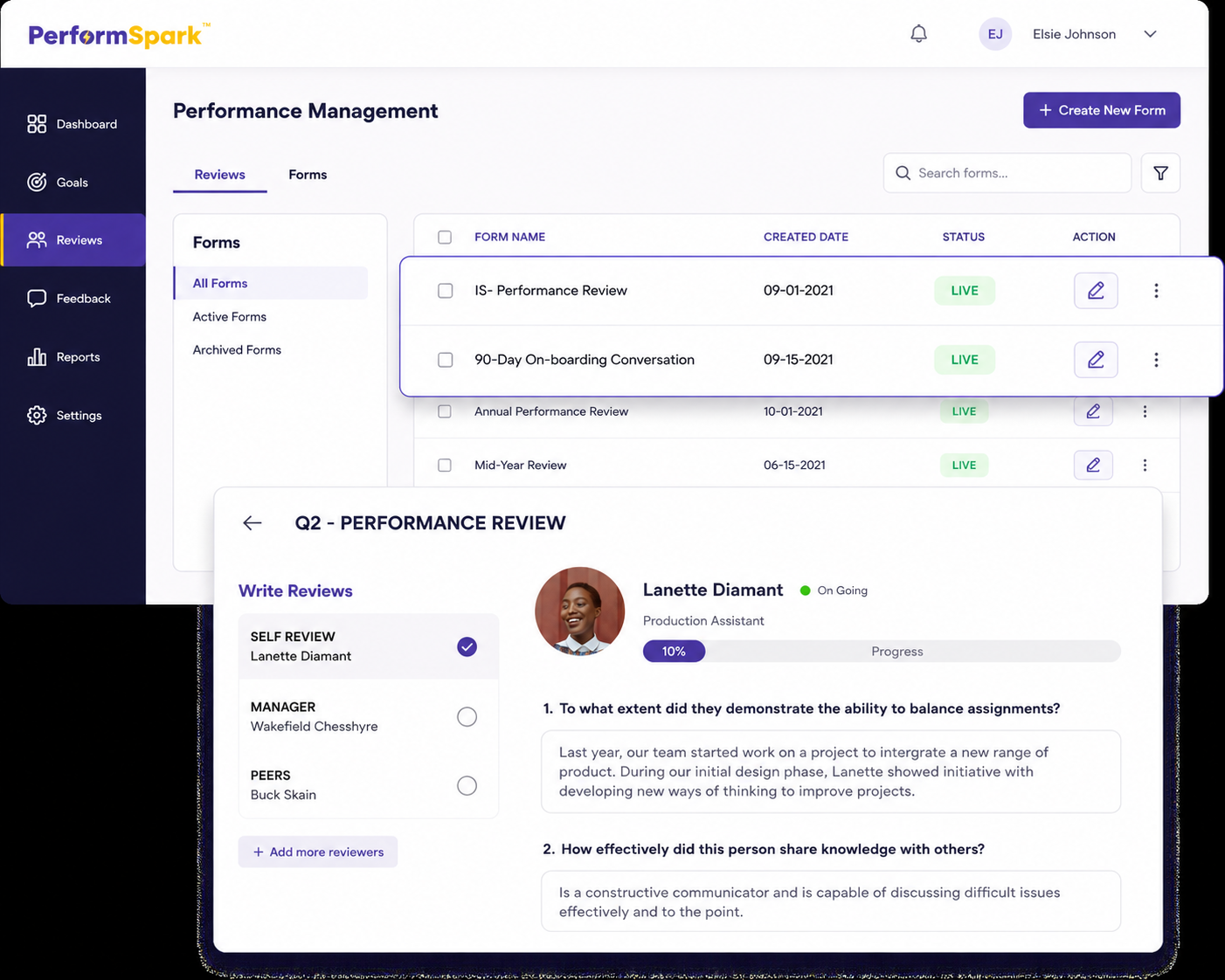The width and height of the screenshot is (1225, 980).
Task: Open more options for Annual Performance Review
Action: (x=1145, y=411)
